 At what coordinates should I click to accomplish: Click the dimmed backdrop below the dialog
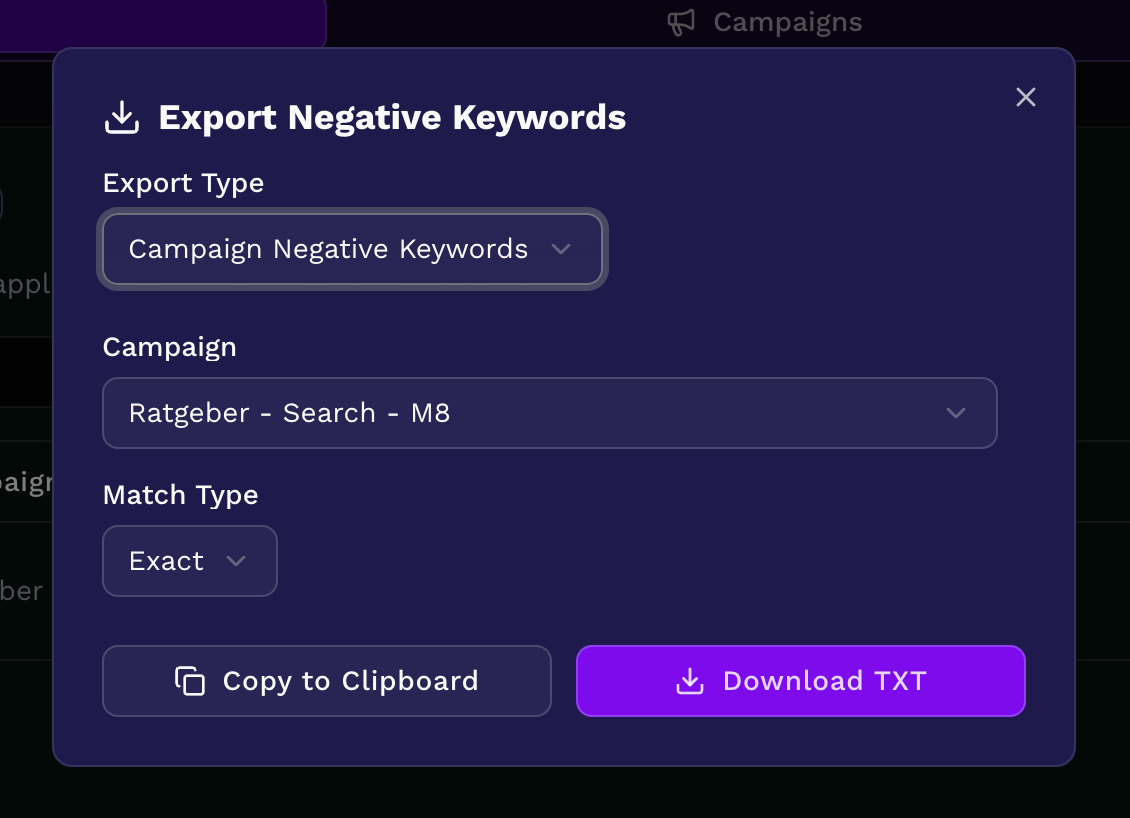(x=565, y=793)
